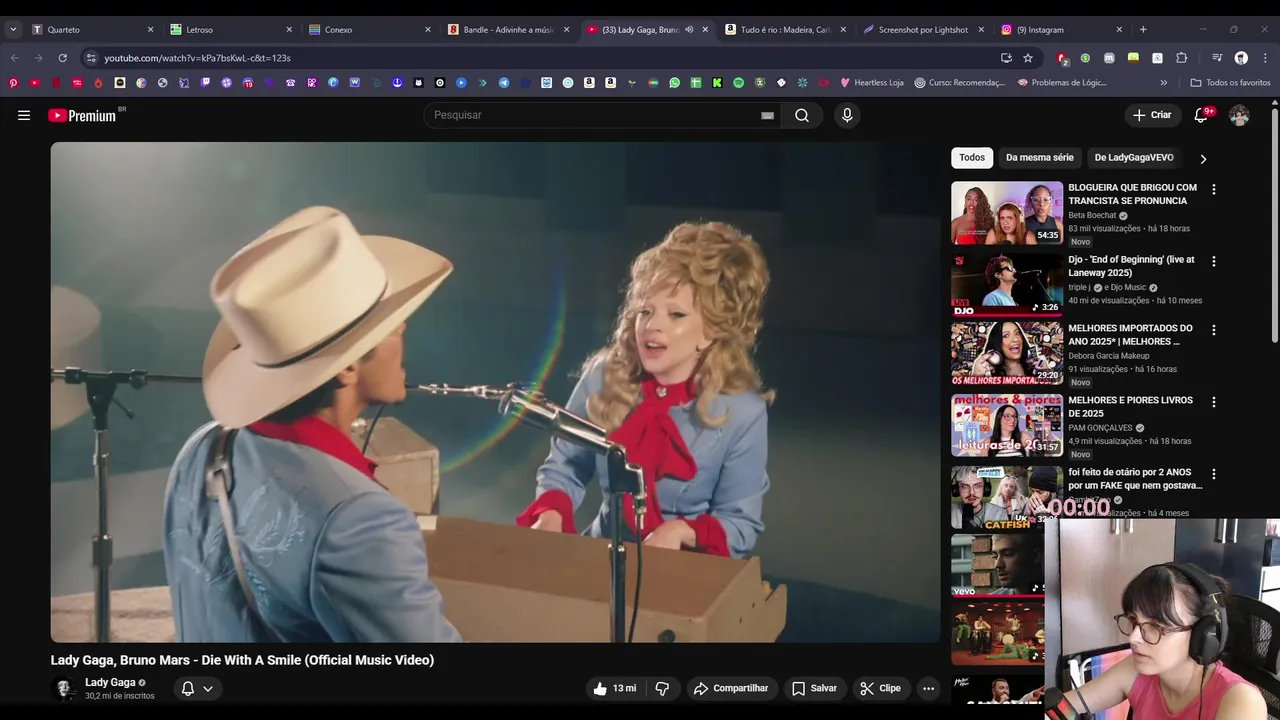Open the YouTube hamburger guide menu
The height and width of the screenshot is (720, 1280).
tap(24, 115)
